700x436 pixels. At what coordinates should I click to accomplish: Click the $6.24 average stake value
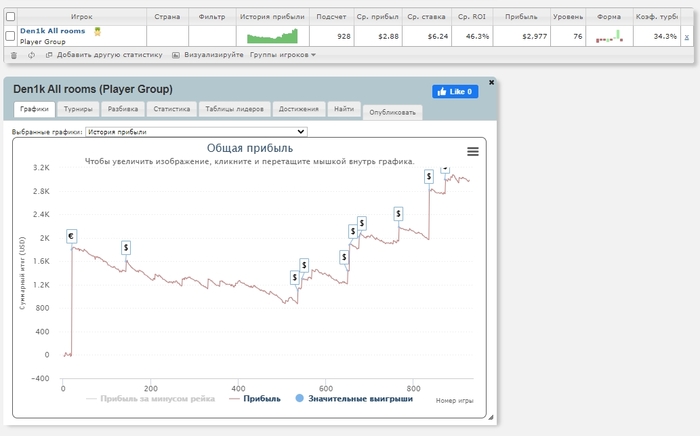pos(438,37)
